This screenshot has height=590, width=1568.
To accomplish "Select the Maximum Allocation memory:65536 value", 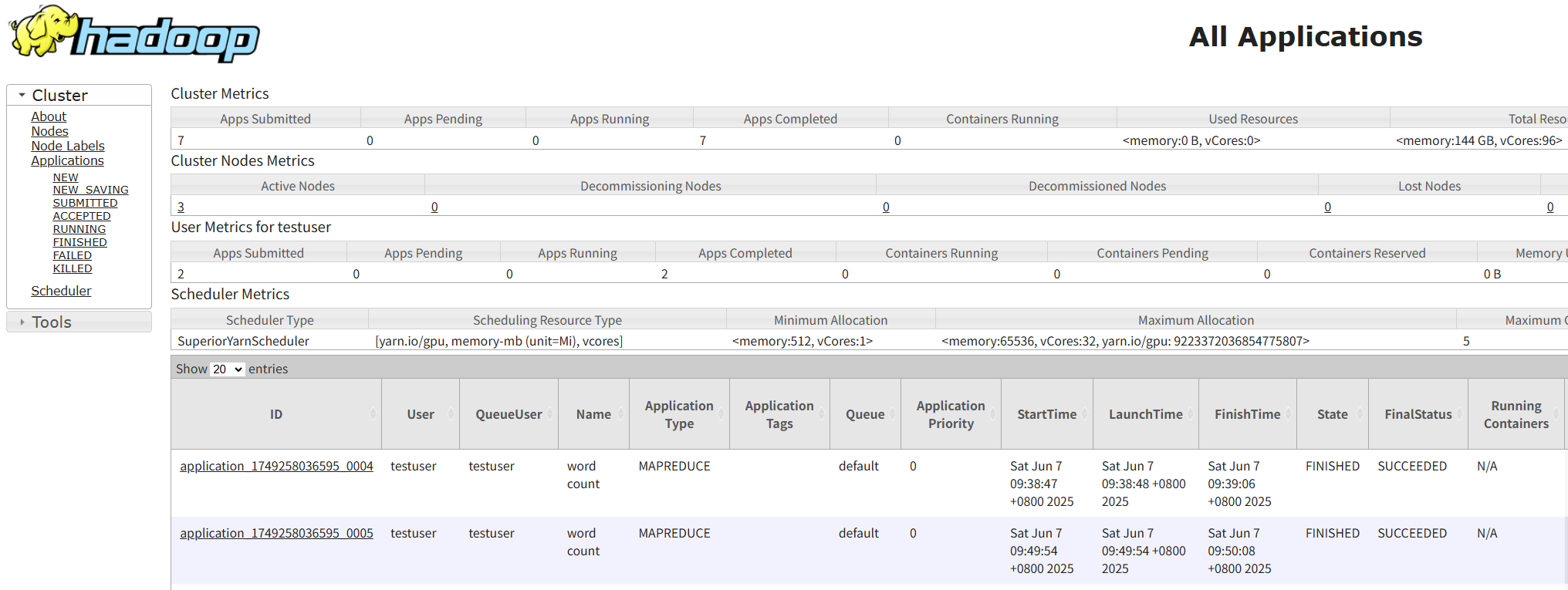I will click(x=1125, y=341).
